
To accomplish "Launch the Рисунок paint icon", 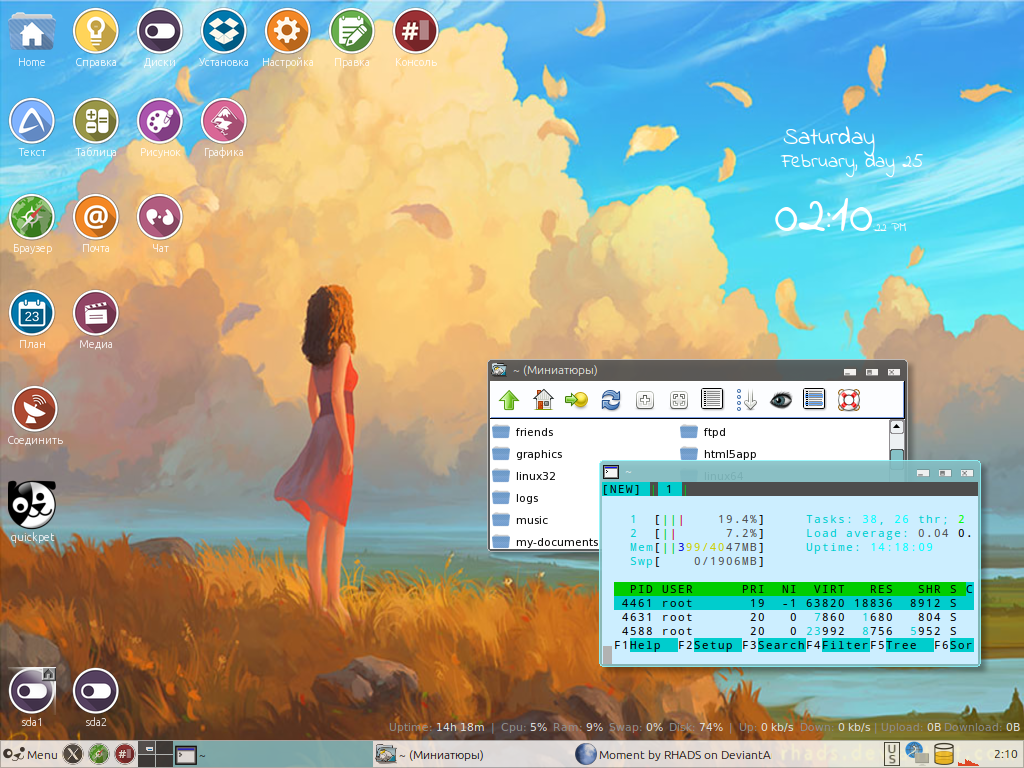I will 159,122.
